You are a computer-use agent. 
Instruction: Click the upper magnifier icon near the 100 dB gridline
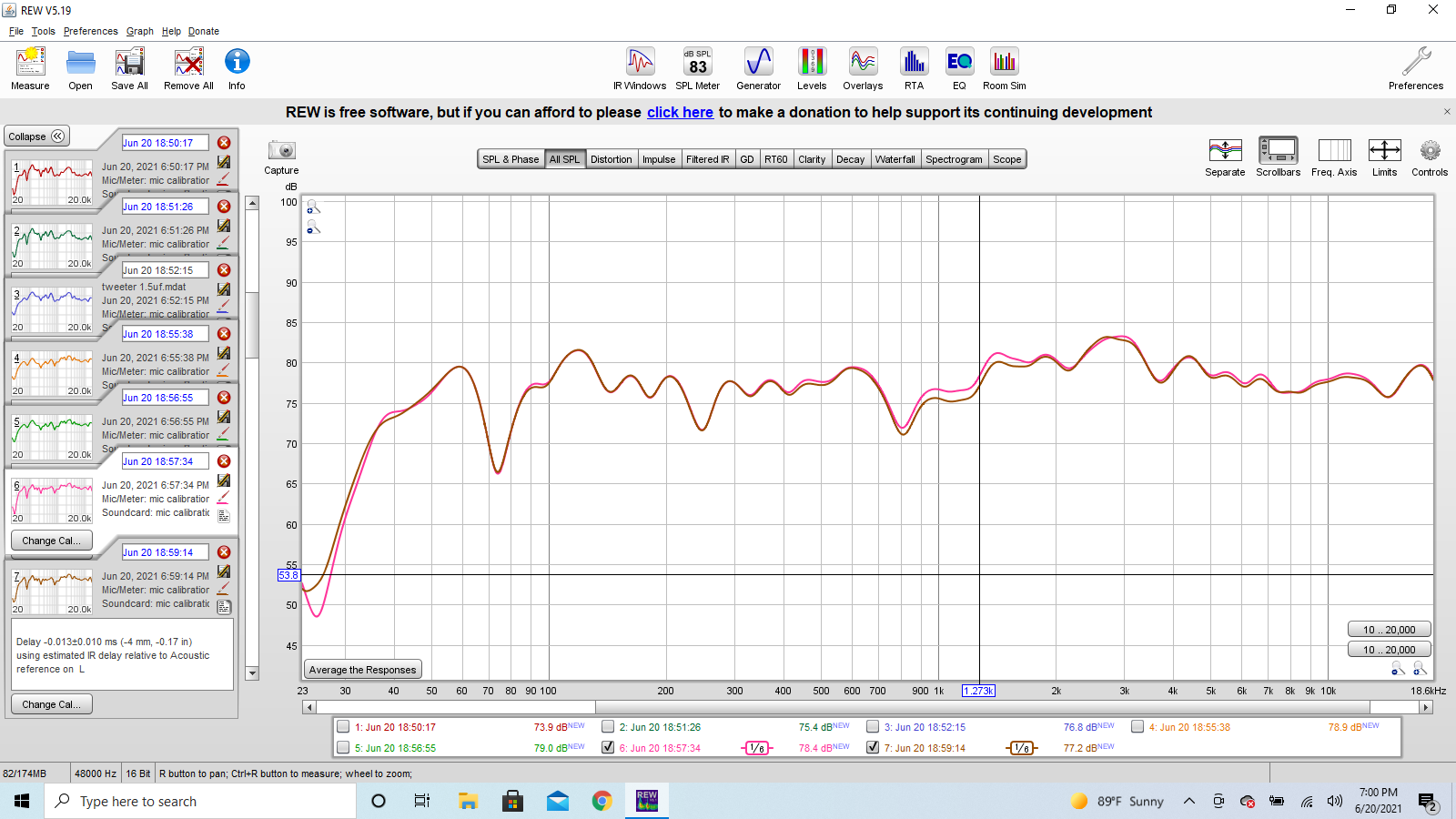[313, 207]
